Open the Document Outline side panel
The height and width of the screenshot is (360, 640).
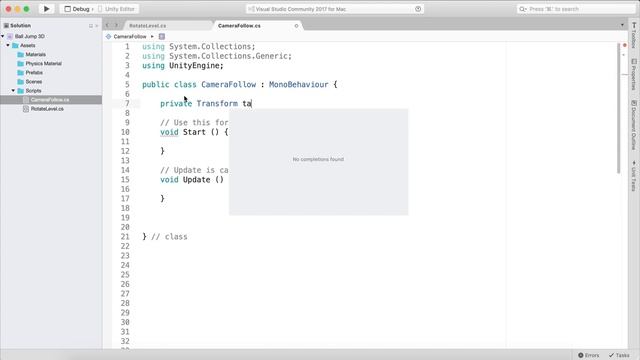634,125
